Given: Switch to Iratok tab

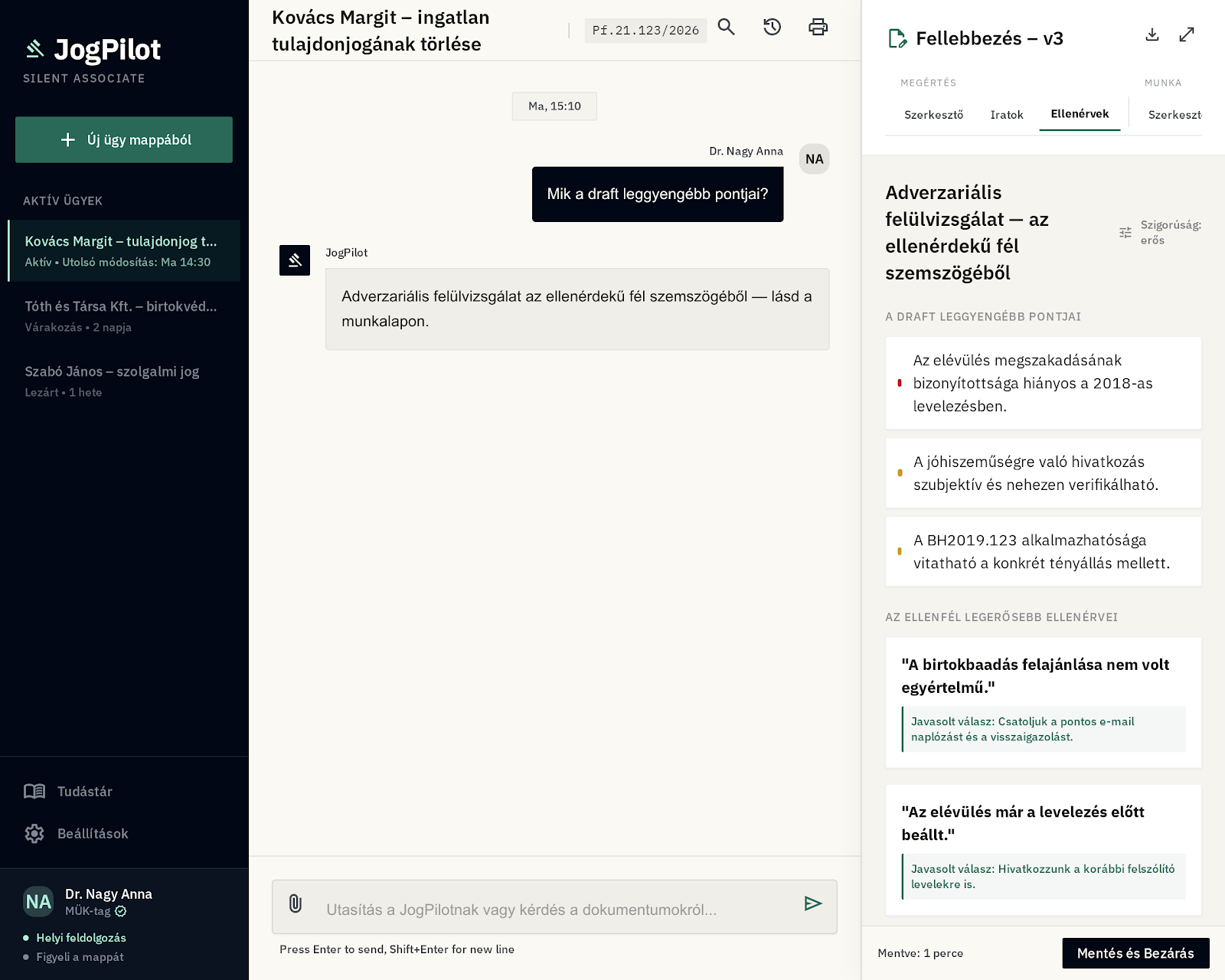Looking at the screenshot, I should [1007, 115].
